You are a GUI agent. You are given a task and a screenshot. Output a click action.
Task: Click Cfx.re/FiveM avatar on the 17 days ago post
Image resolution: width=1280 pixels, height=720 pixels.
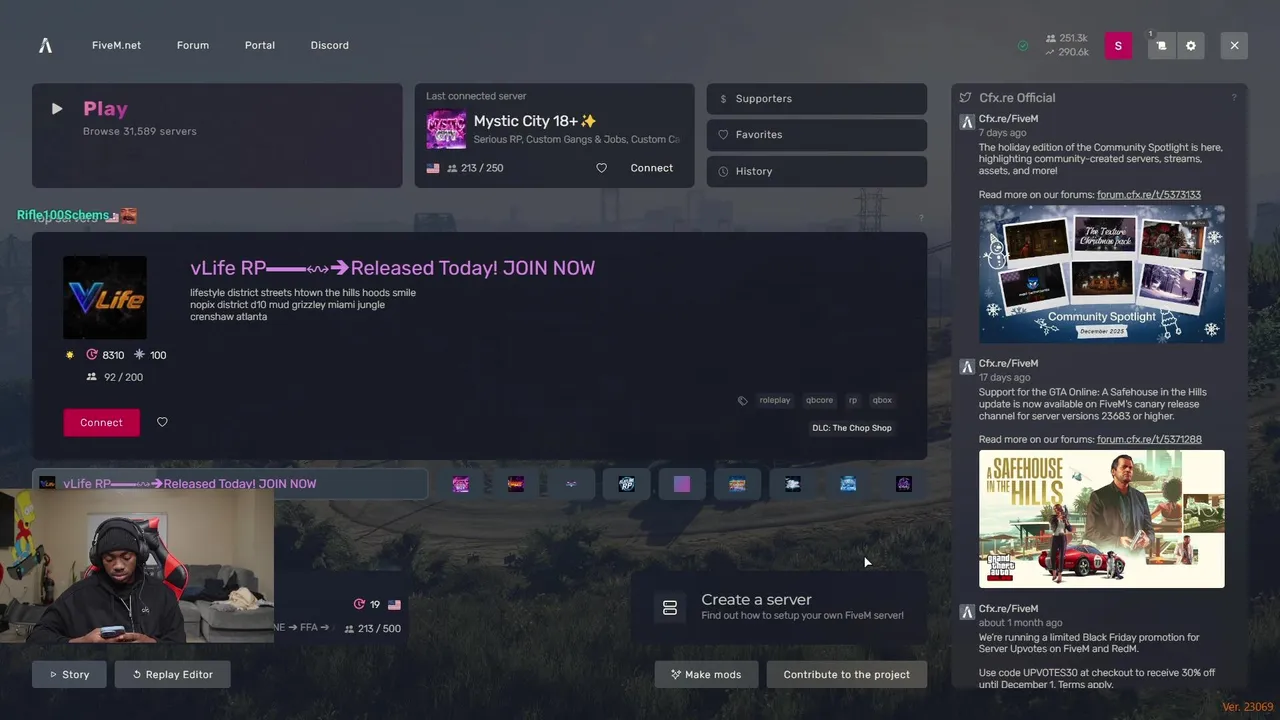(x=967, y=367)
